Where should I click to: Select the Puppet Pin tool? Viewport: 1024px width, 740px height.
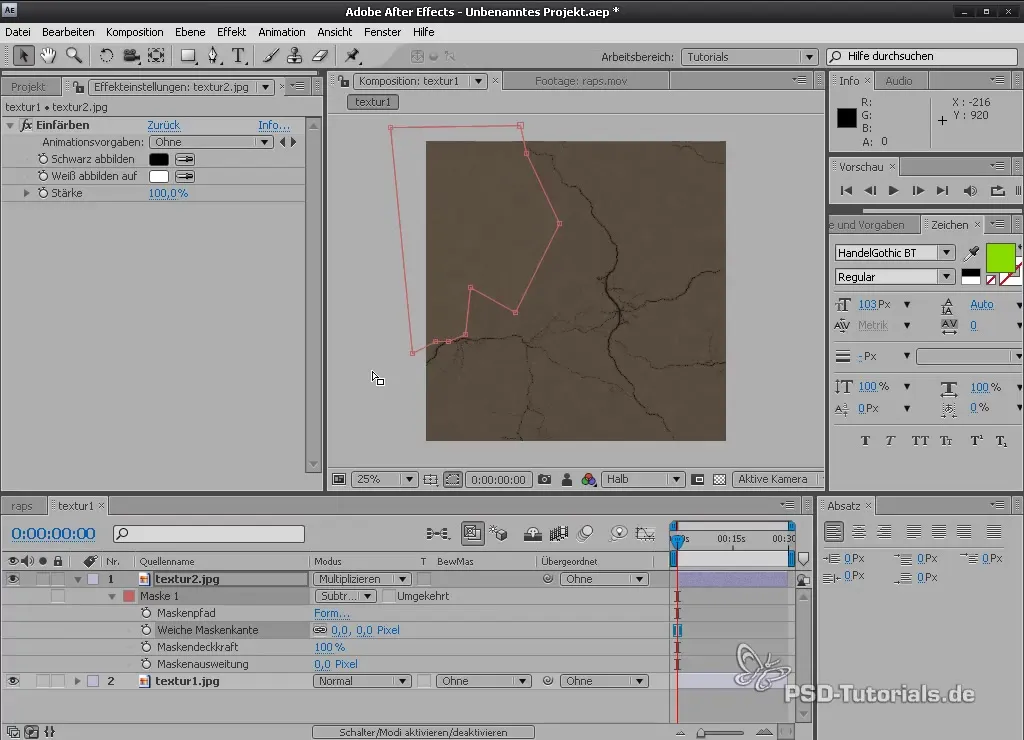pos(353,56)
